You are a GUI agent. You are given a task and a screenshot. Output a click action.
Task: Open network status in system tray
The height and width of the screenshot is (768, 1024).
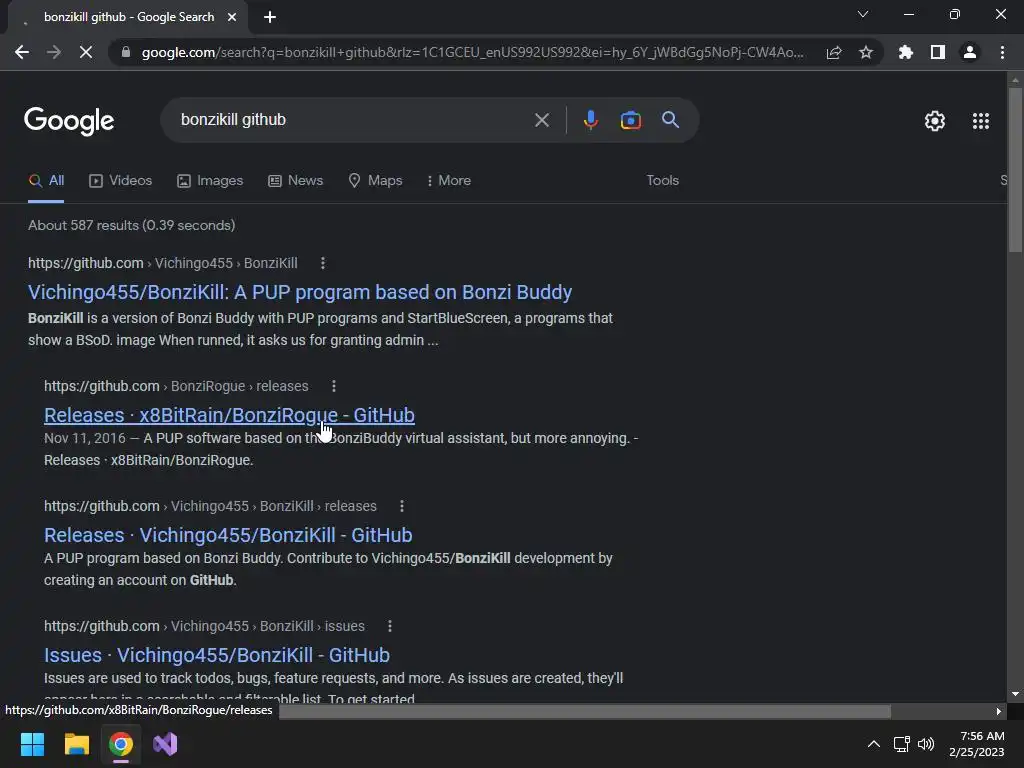point(902,744)
